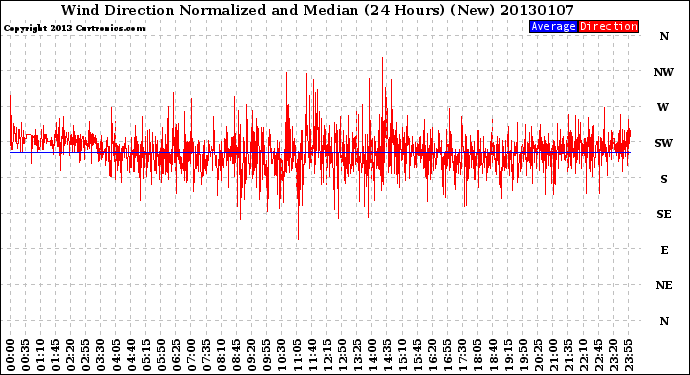Click the 16:20 time label
The width and height of the screenshot is (690, 375).
pos(433,355)
